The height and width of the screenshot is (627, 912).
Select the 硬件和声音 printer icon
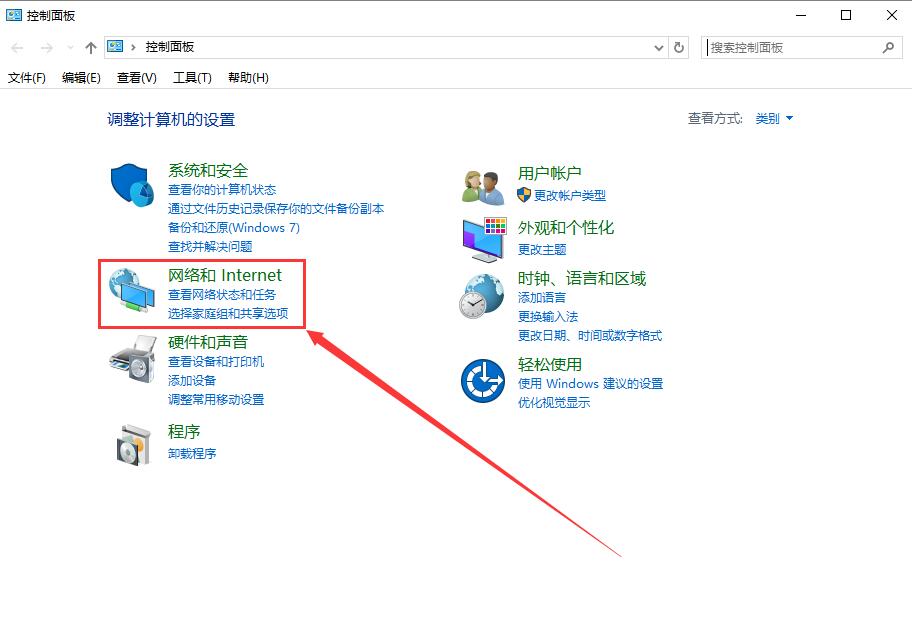[x=131, y=360]
